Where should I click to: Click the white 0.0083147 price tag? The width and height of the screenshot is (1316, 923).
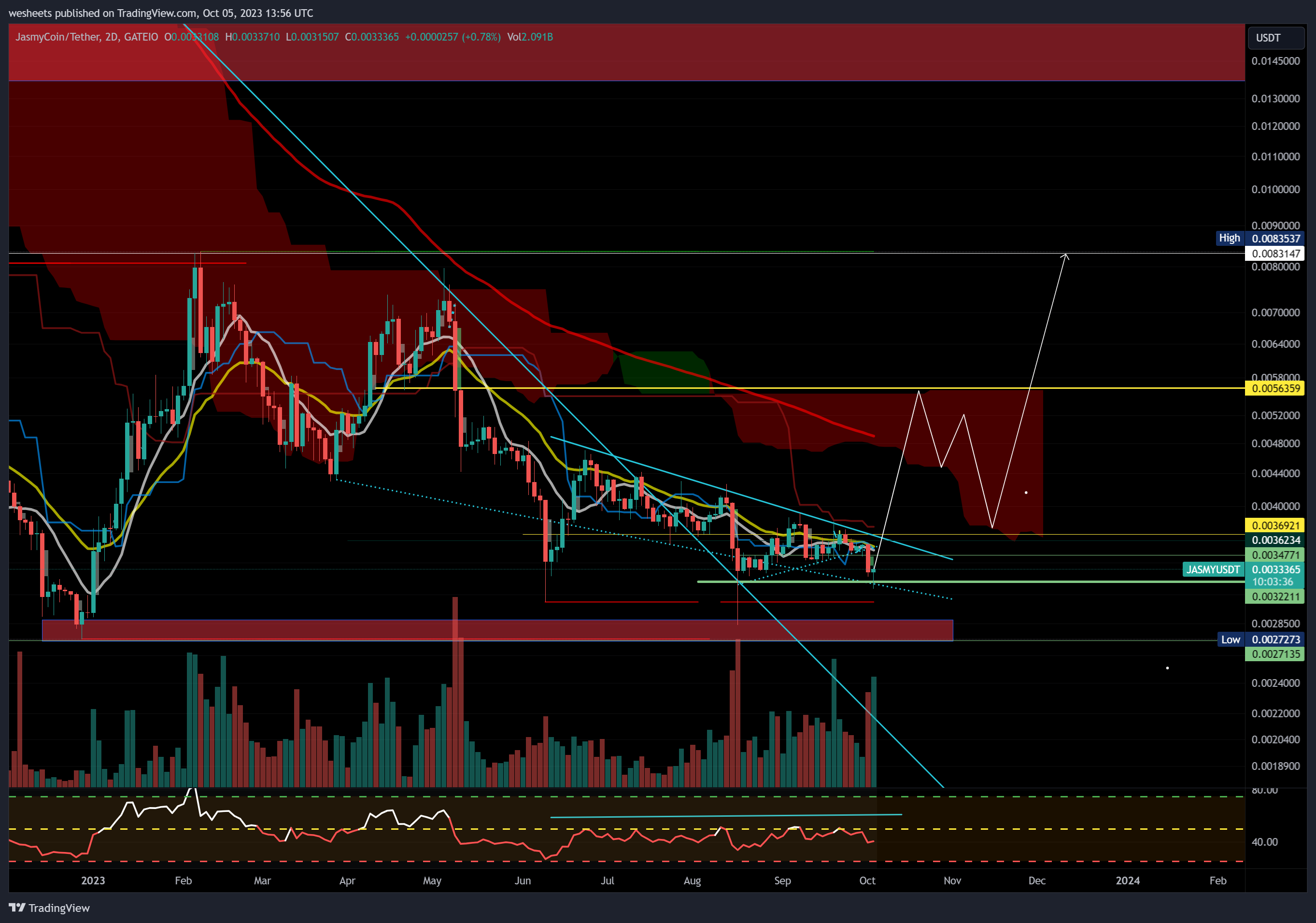click(1275, 253)
